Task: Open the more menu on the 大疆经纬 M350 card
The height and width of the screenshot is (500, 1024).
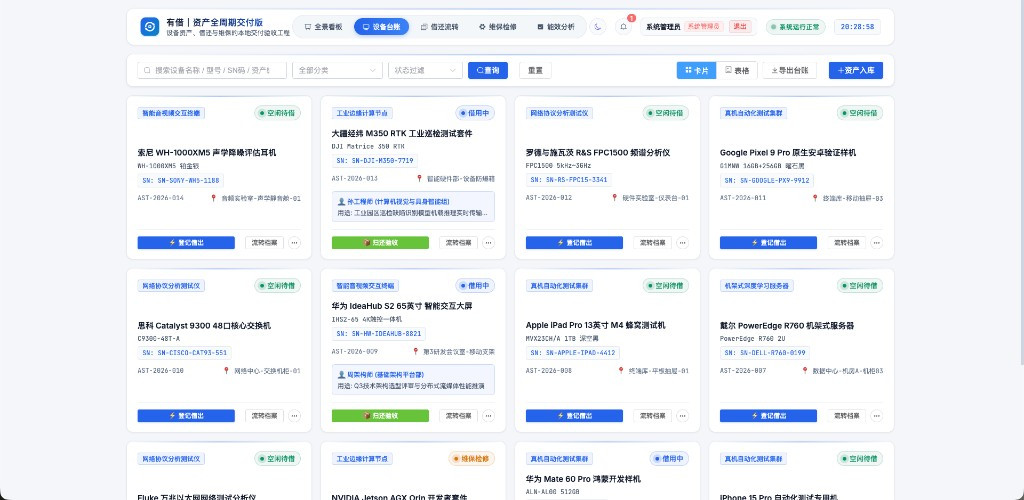Action: pos(488,242)
